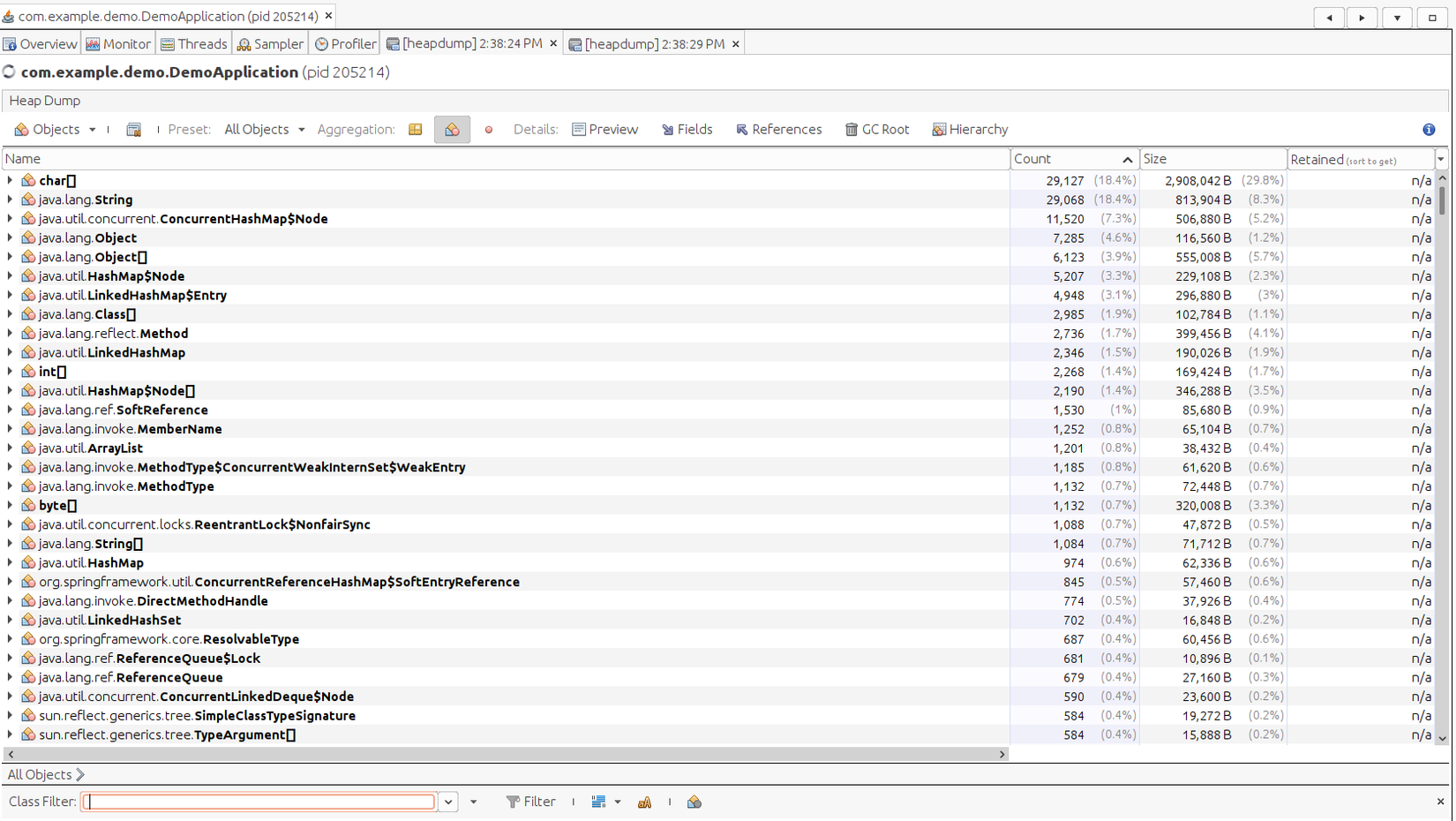Switch to the Monitor tab
Image resolution: width=1456 pixels, height=821 pixels.
click(118, 44)
